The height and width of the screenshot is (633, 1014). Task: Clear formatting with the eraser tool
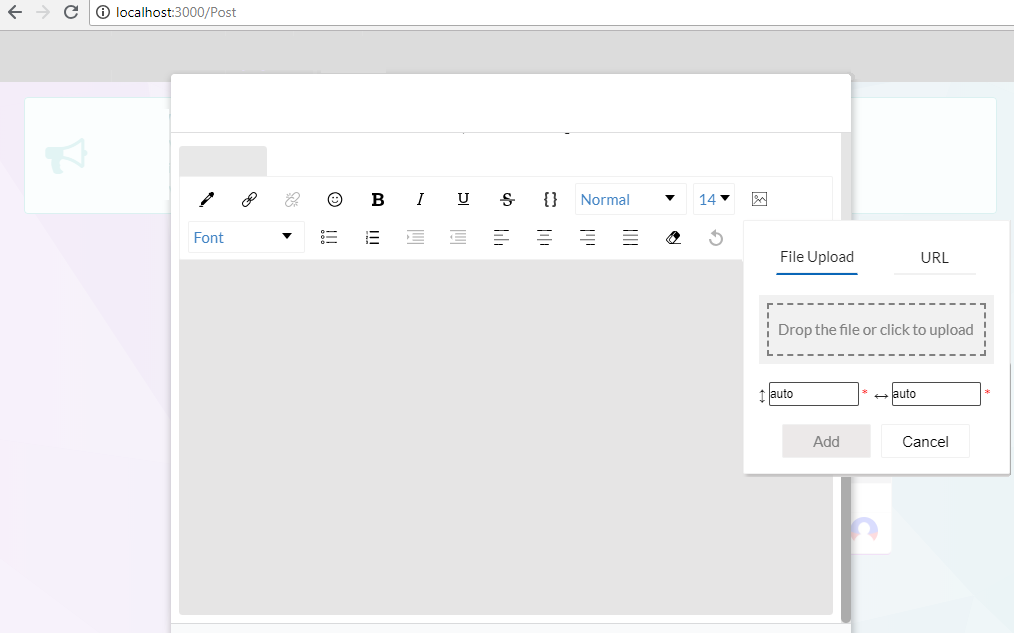(x=673, y=237)
